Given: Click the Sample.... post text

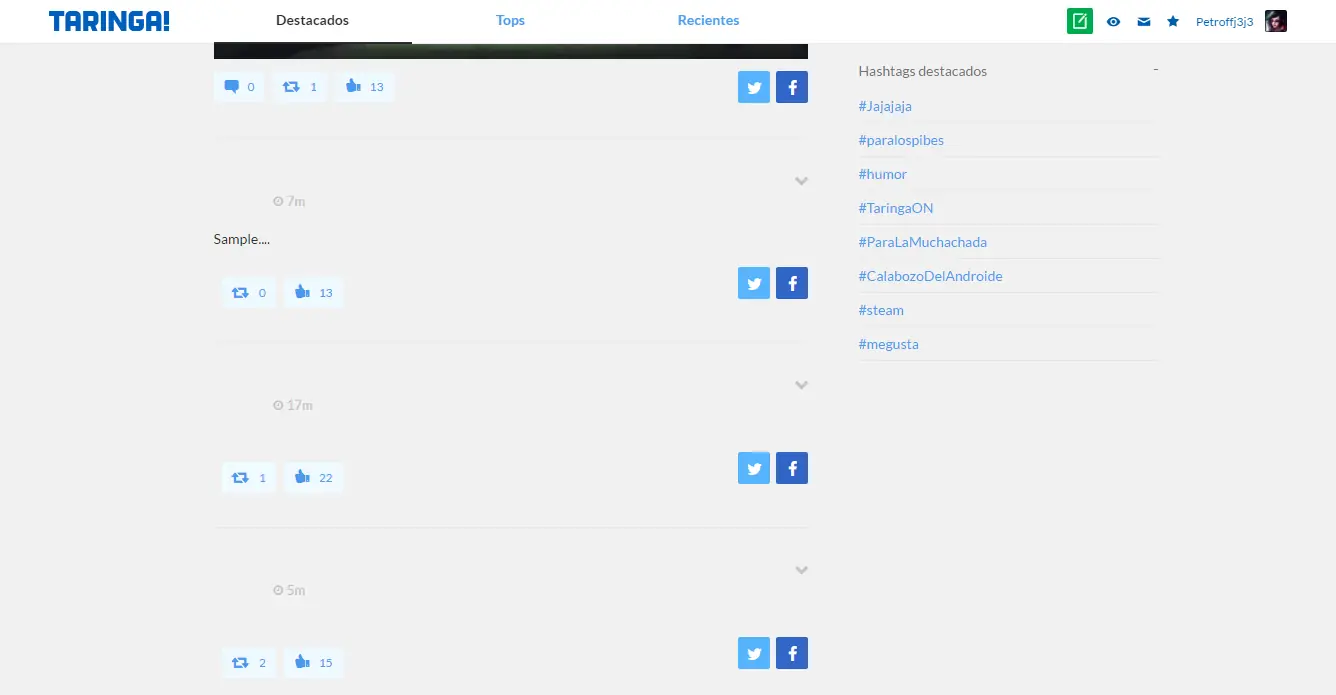Looking at the screenshot, I should (x=242, y=239).
